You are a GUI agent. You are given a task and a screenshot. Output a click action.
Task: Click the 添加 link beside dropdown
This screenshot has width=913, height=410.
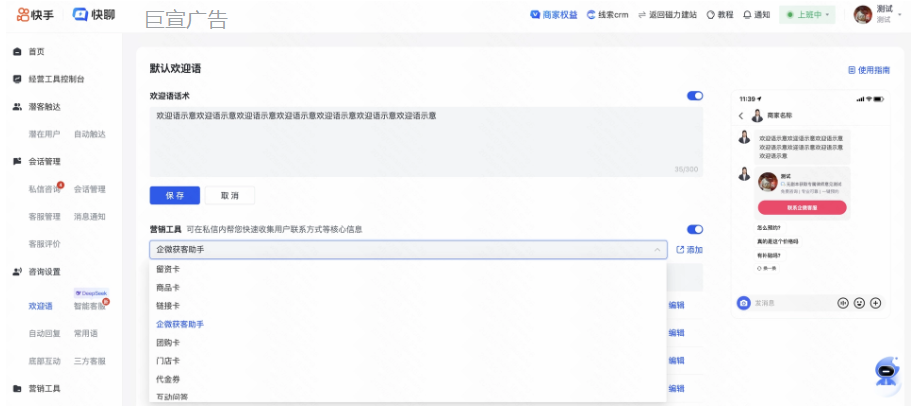(x=689, y=250)
